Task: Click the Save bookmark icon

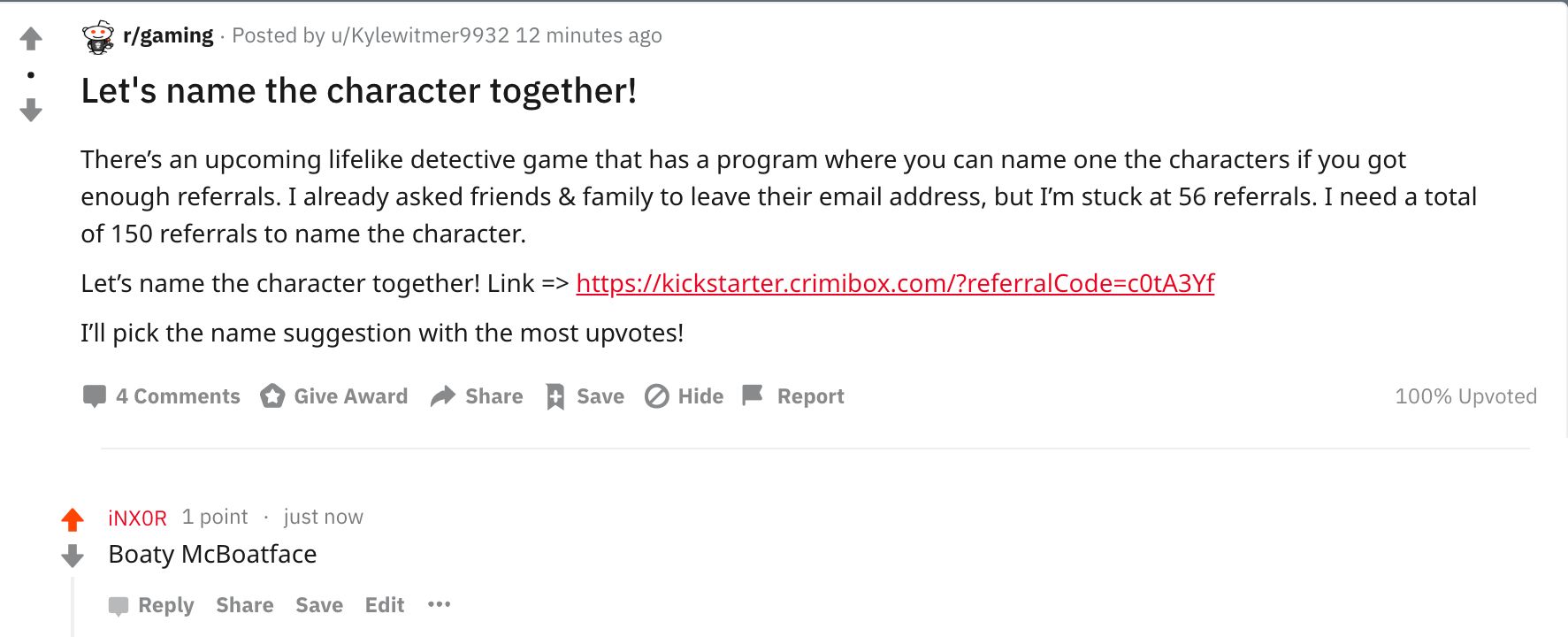Action: tap(556, 395)
